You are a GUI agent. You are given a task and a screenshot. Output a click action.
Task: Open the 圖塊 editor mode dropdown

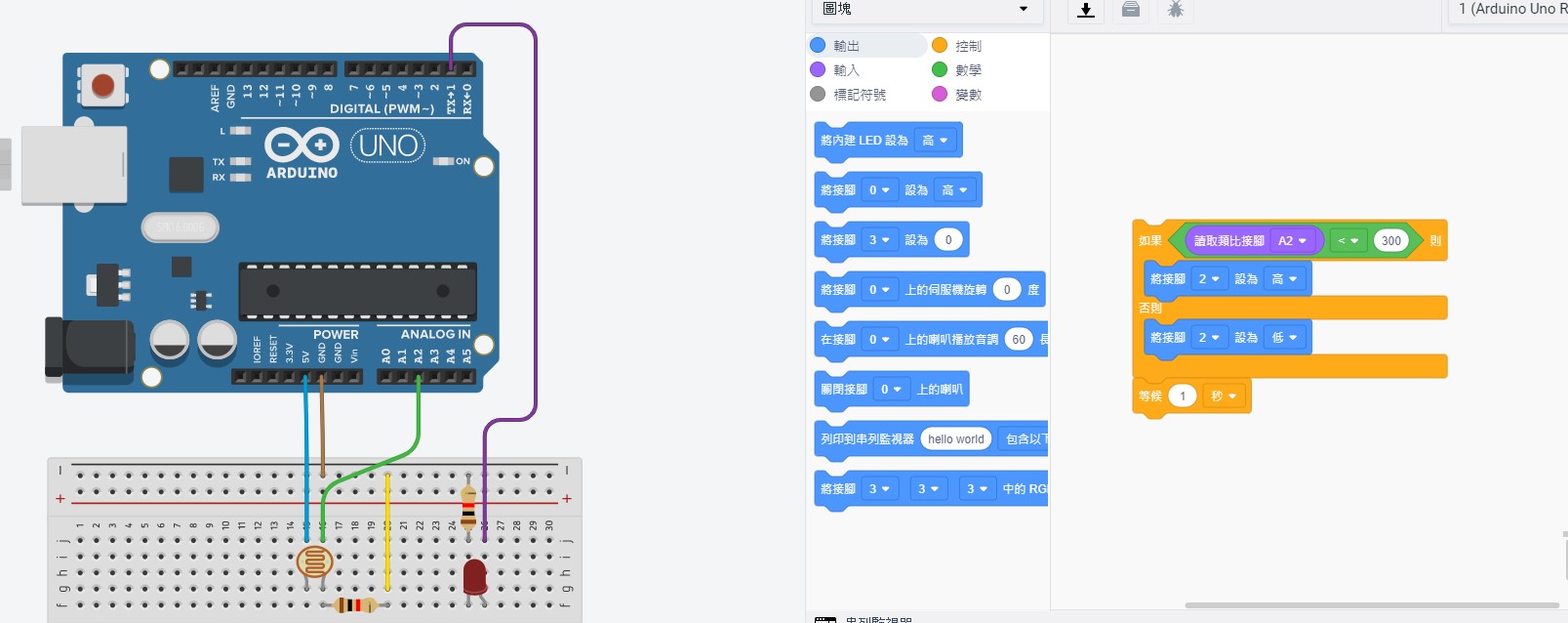click(926, 9)
